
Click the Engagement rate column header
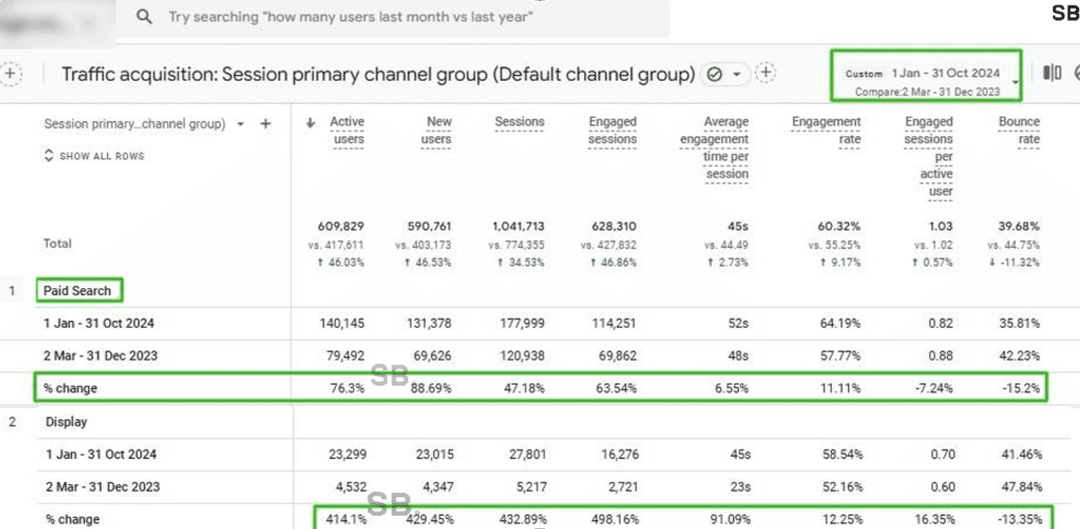click(826, 130)
